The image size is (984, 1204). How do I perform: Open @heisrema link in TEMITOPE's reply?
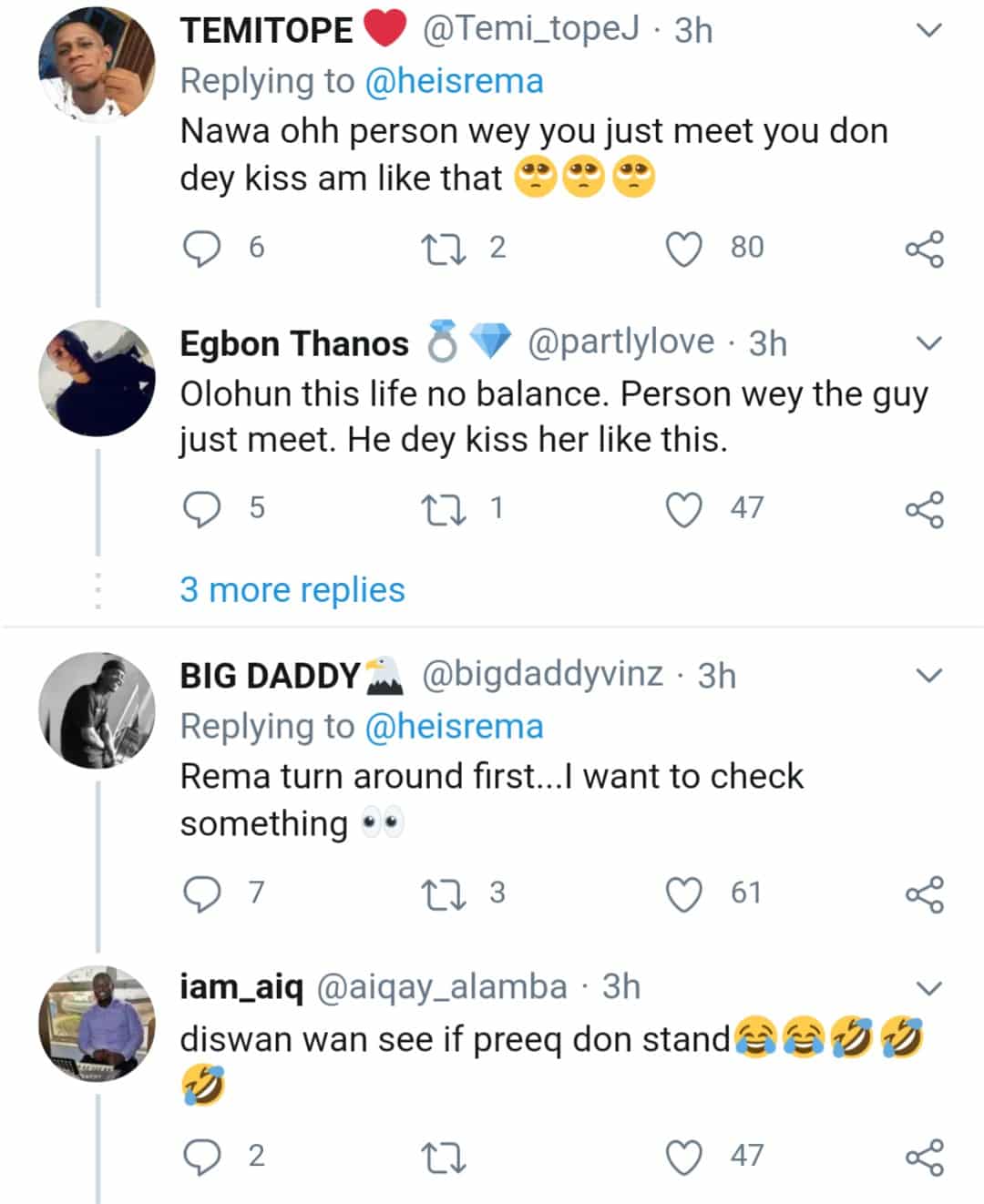[454, 81]
